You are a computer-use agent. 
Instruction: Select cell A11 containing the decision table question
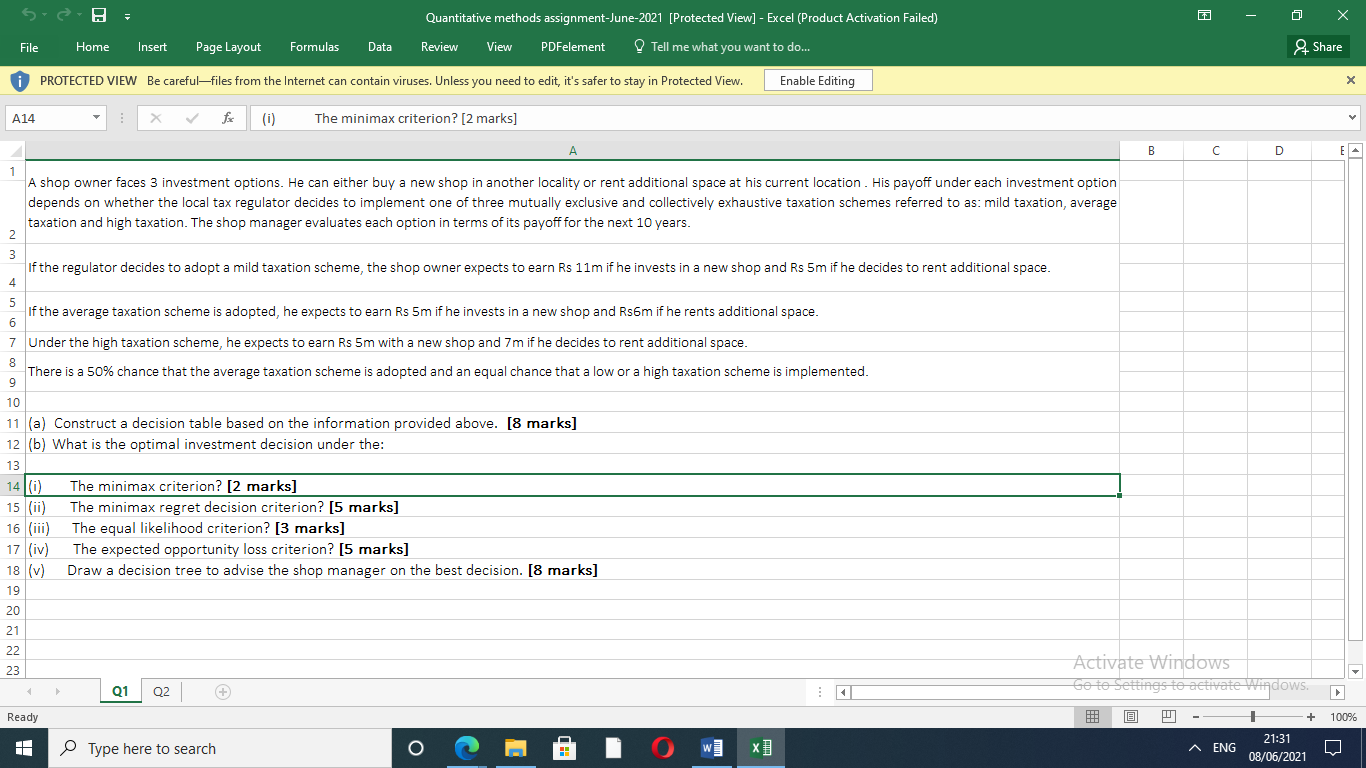[x=300, y=423]
